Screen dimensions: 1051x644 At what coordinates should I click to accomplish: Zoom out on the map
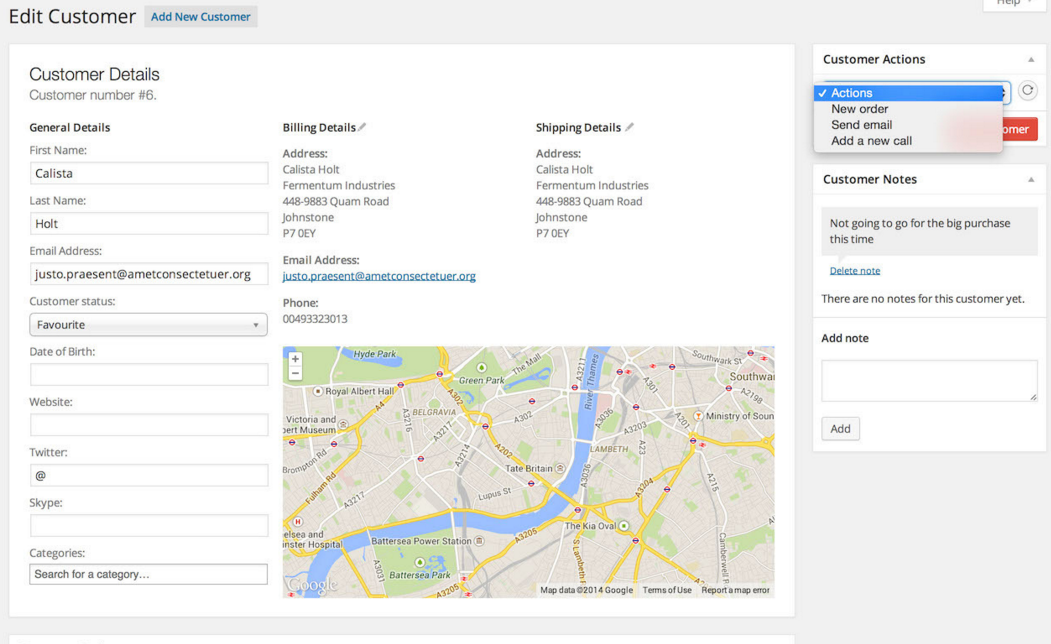295,373
